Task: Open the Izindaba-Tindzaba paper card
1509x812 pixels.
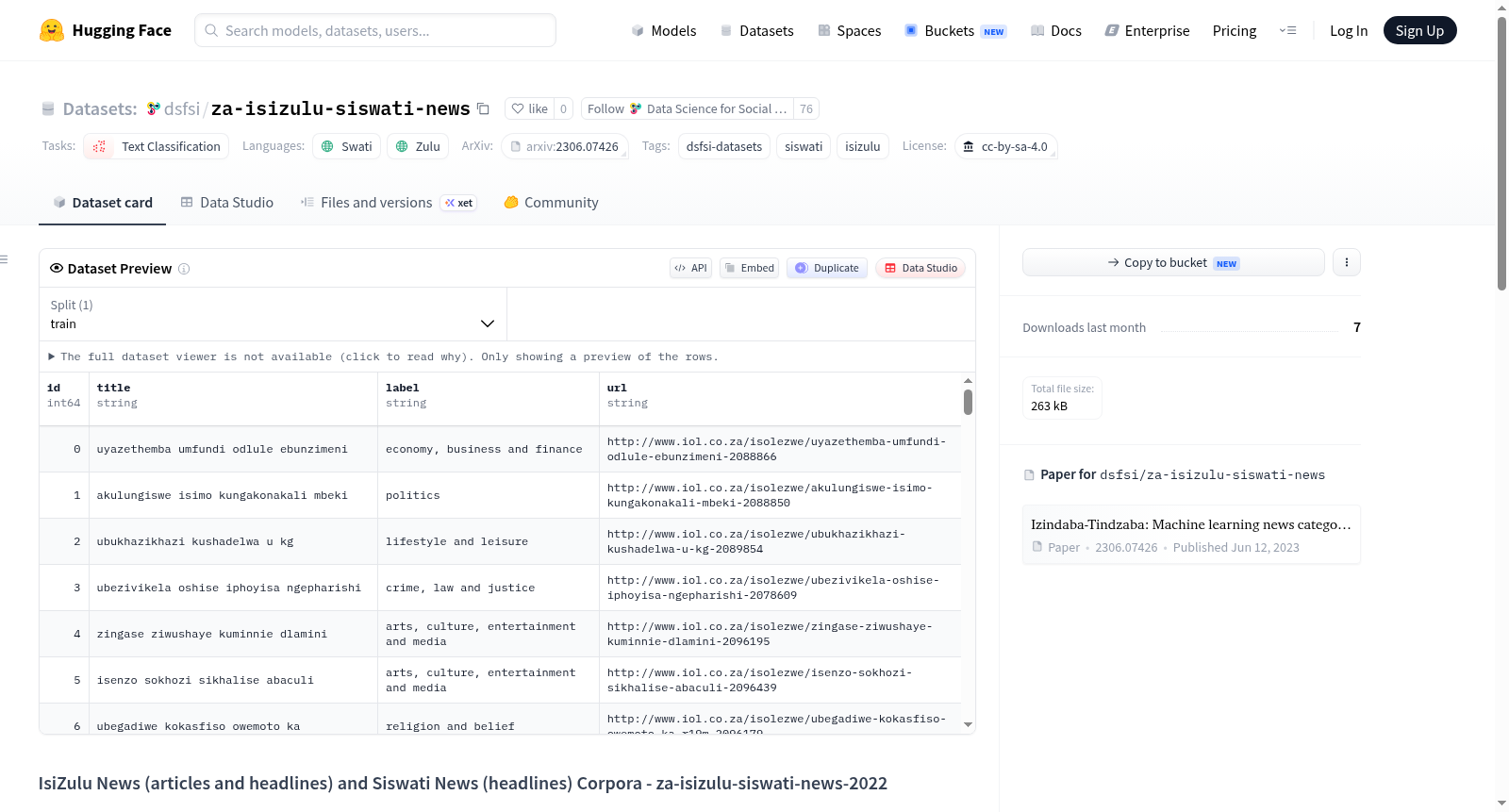Action: tap(1191, 534)
